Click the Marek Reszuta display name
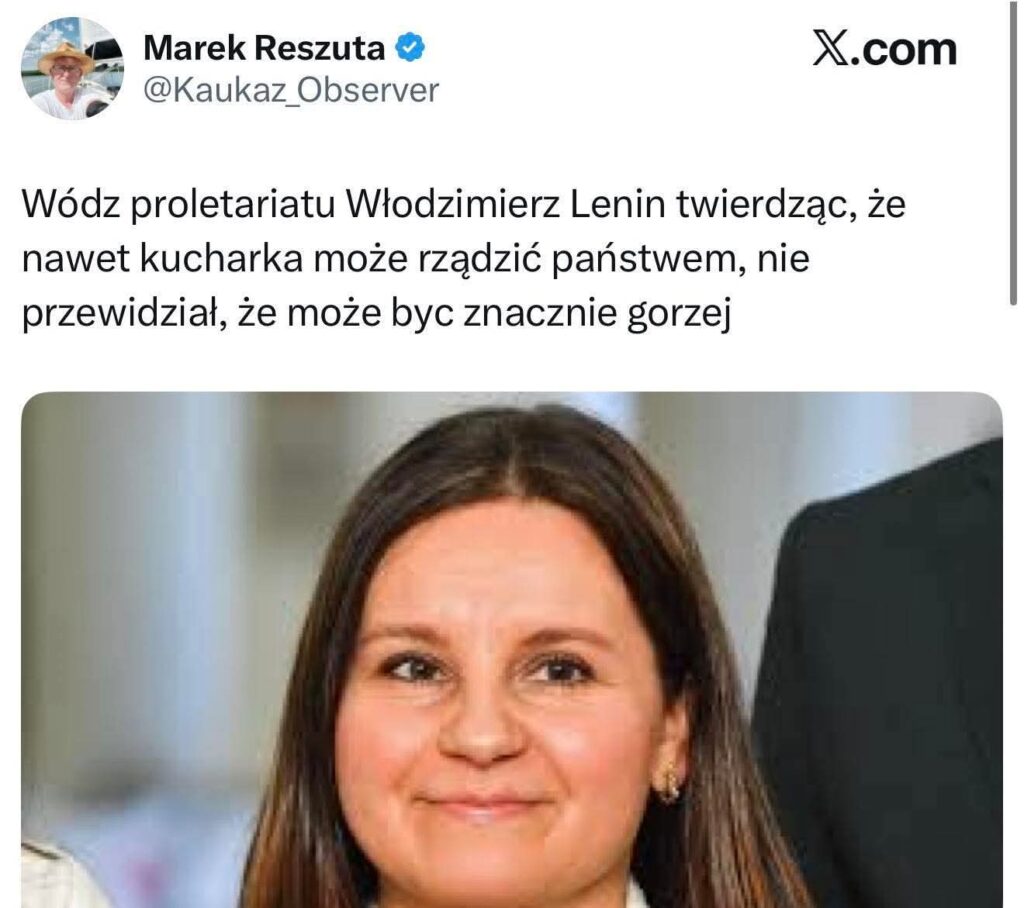 click(264, 48)
